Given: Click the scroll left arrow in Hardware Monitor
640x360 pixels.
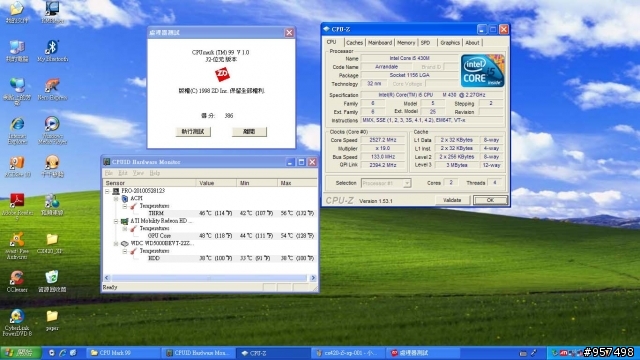Looking at the screenshot, I should [x=107, y=278].
